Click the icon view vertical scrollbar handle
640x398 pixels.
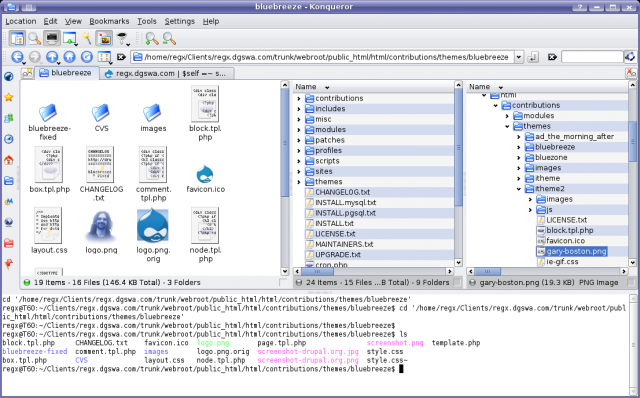285,143
